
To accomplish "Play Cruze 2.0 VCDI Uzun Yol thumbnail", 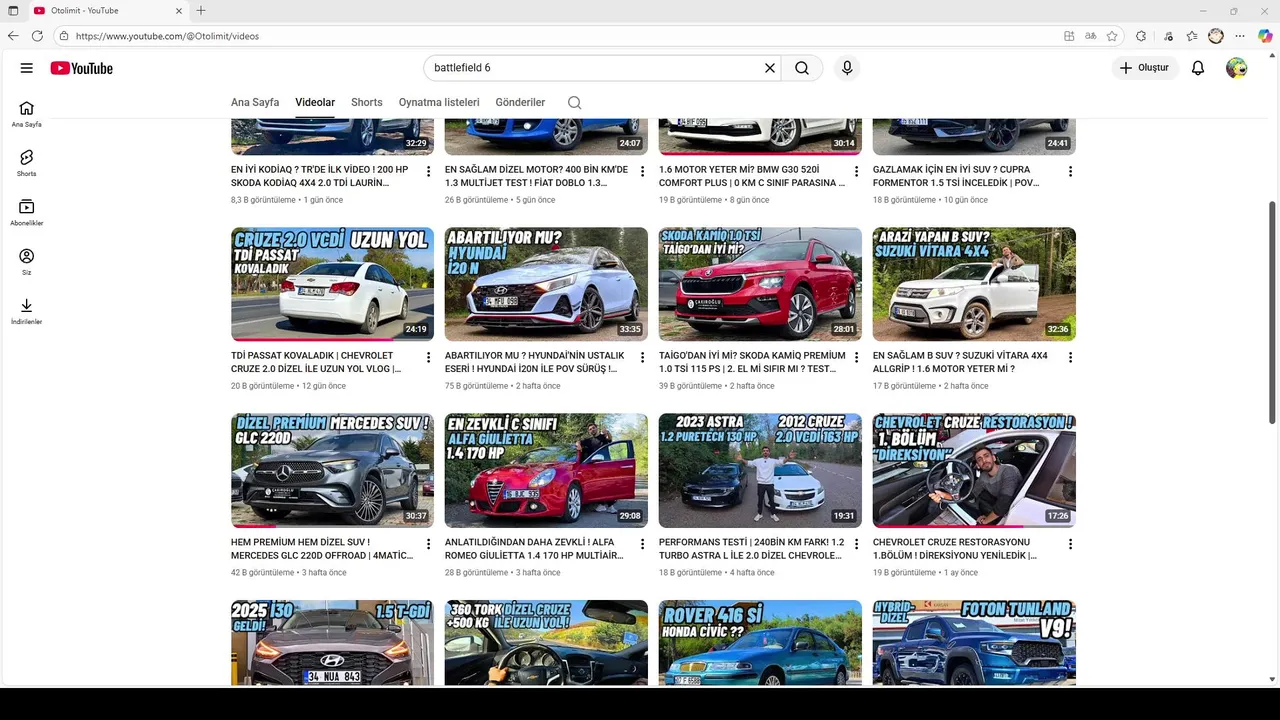I will tap(332, 284).
